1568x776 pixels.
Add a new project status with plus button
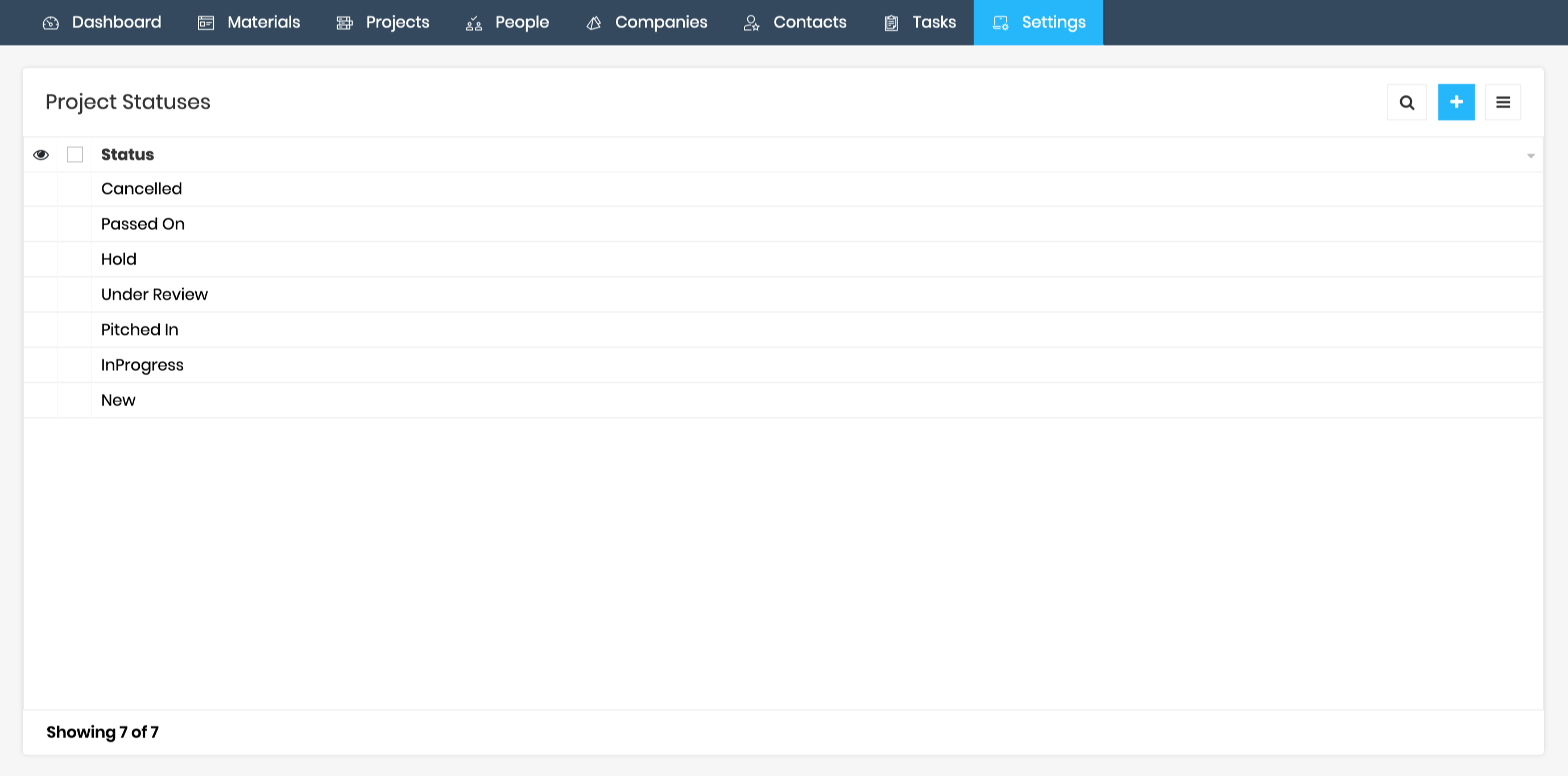1456,102
